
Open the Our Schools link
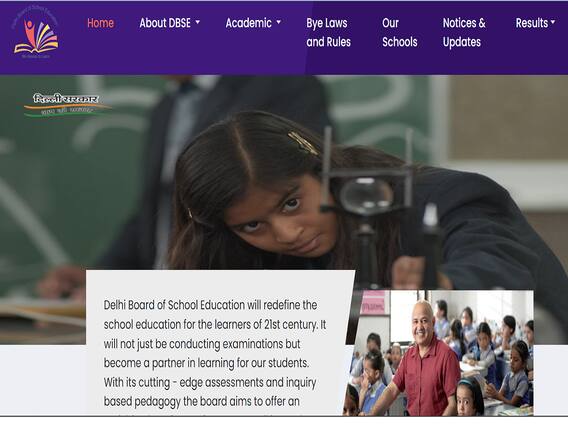[400, 32]
